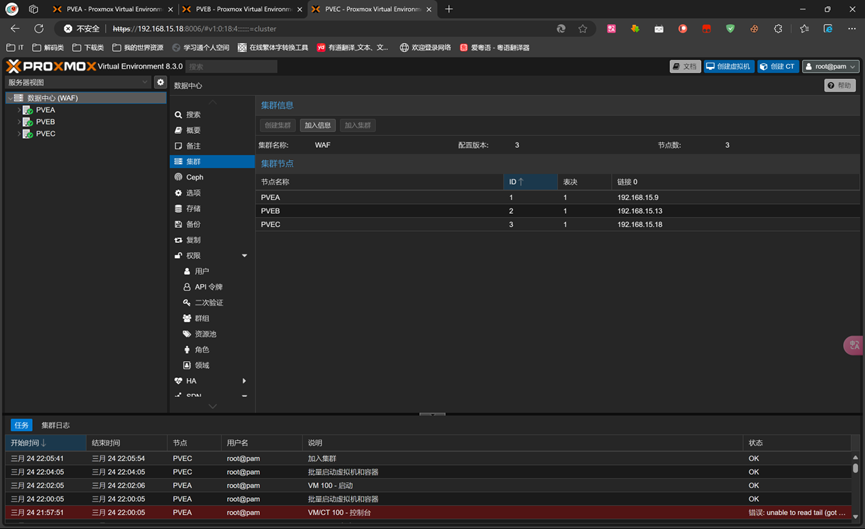Image resolution: width=865 pixels, height=529 pixels.
Task: Expand the PVEC node in tree
Action: [x=19, y=134]
